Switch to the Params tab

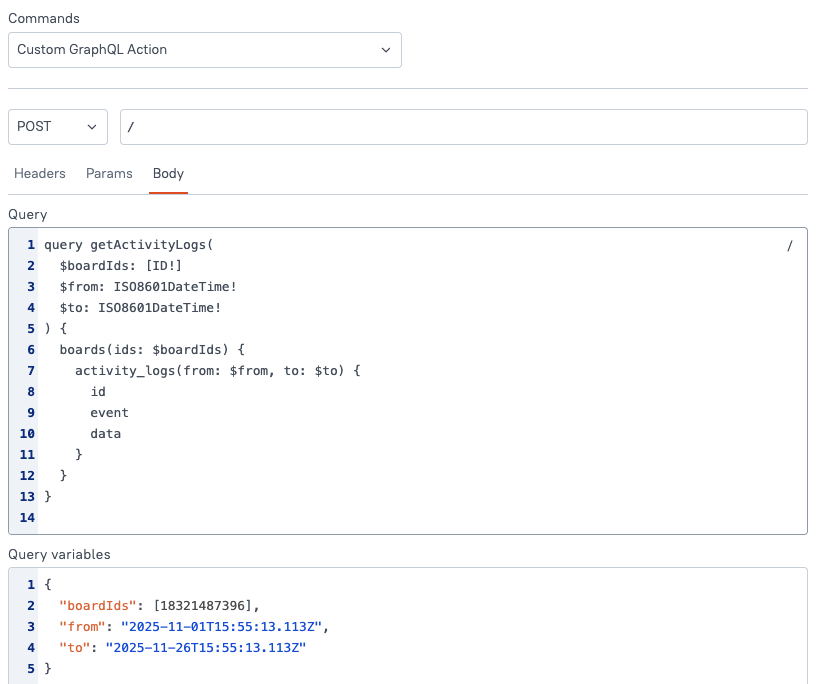tap(109, 174)
